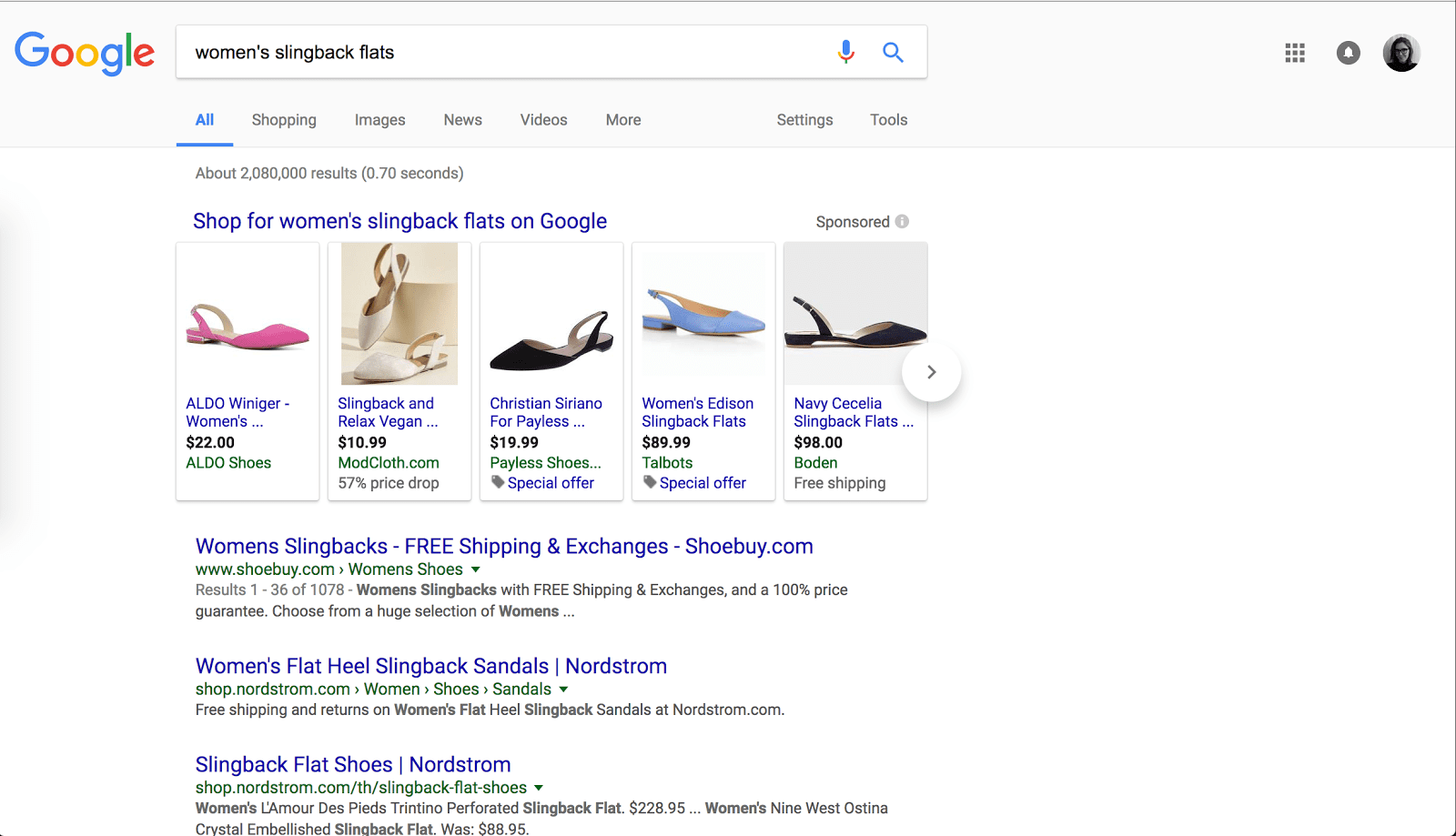Screen dimensions: 1456x836
Task: Switch to the Images tab
Action: [379, 120]
